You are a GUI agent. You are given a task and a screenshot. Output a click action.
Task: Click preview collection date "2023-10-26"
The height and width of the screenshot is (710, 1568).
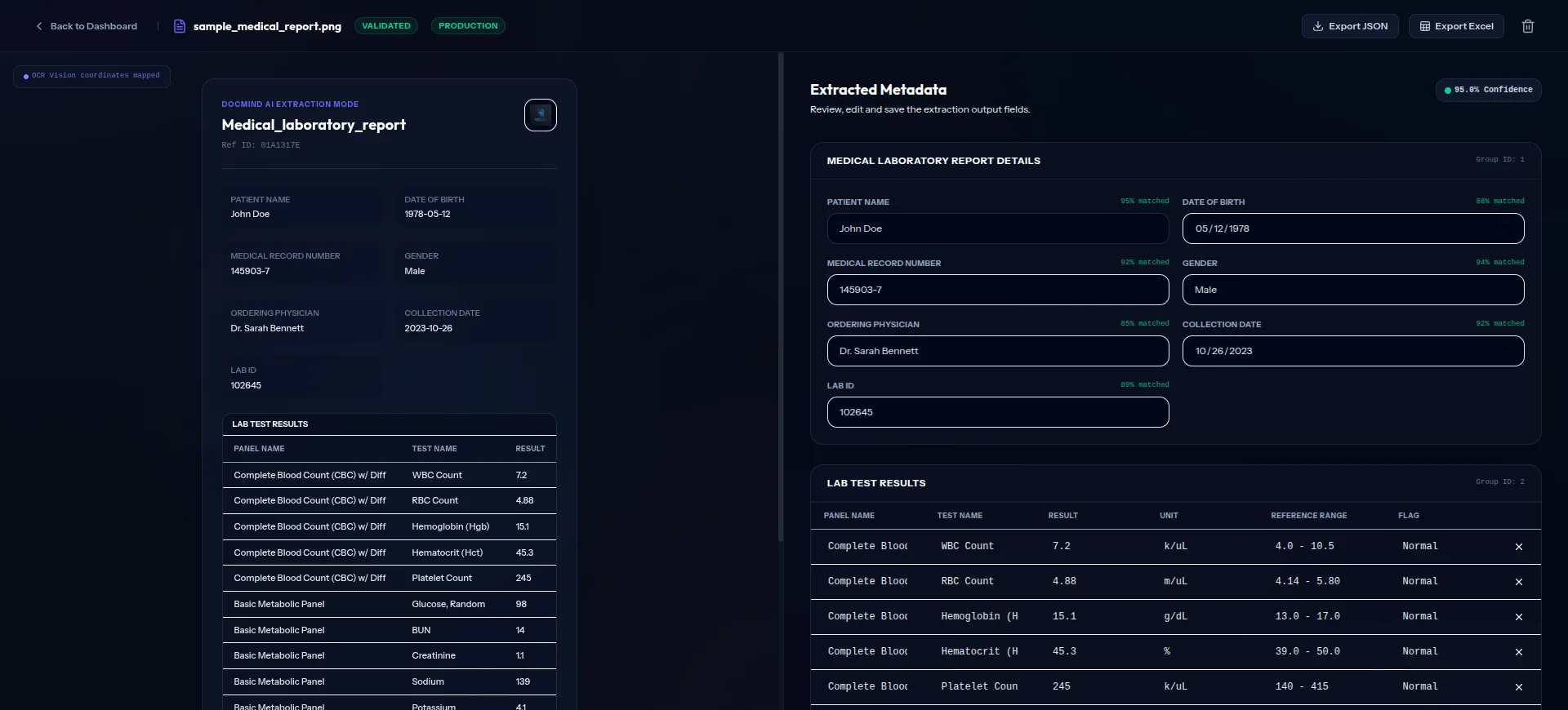pyautogui.click(x=428, y=328)
